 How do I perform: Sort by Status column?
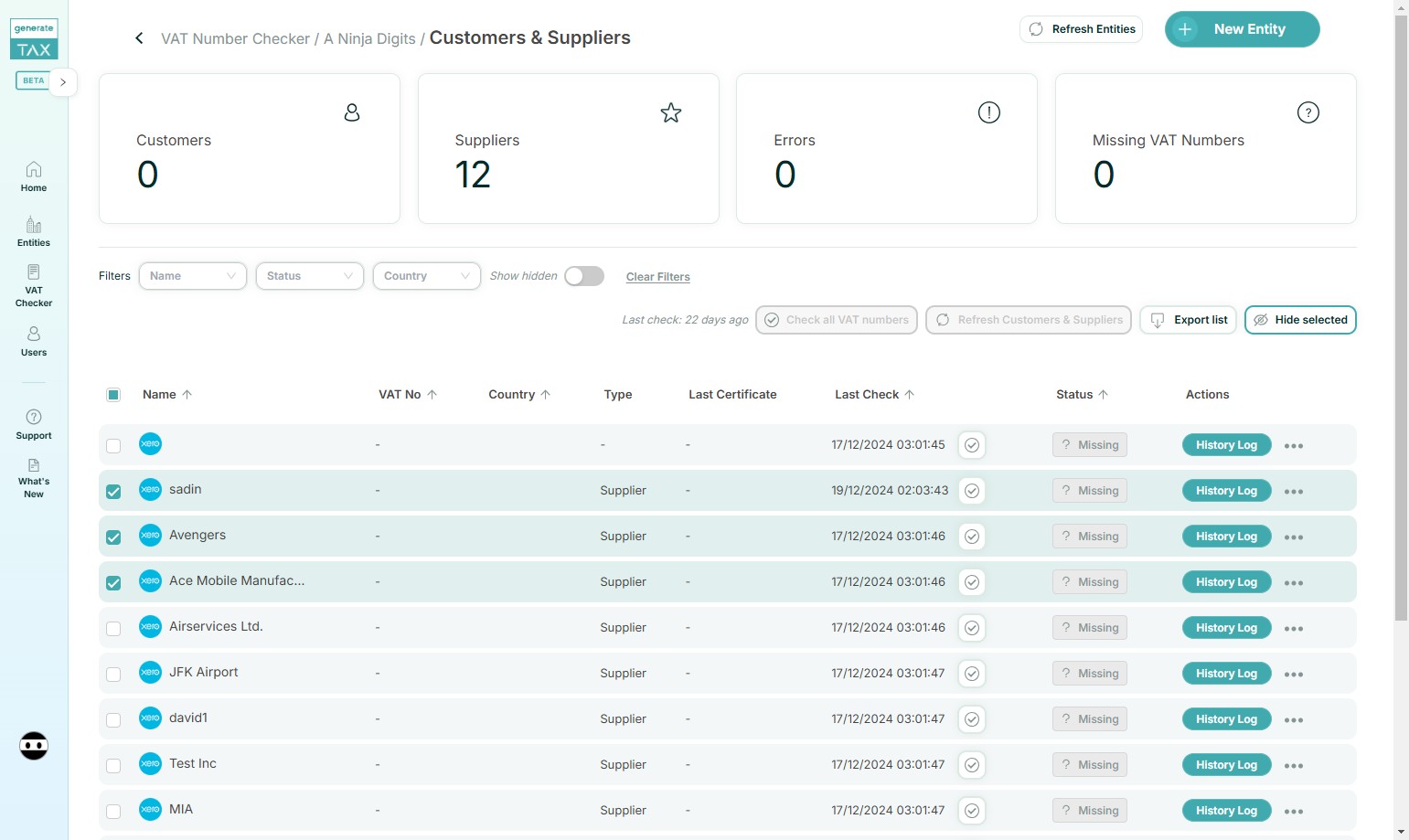[1083, 395]
